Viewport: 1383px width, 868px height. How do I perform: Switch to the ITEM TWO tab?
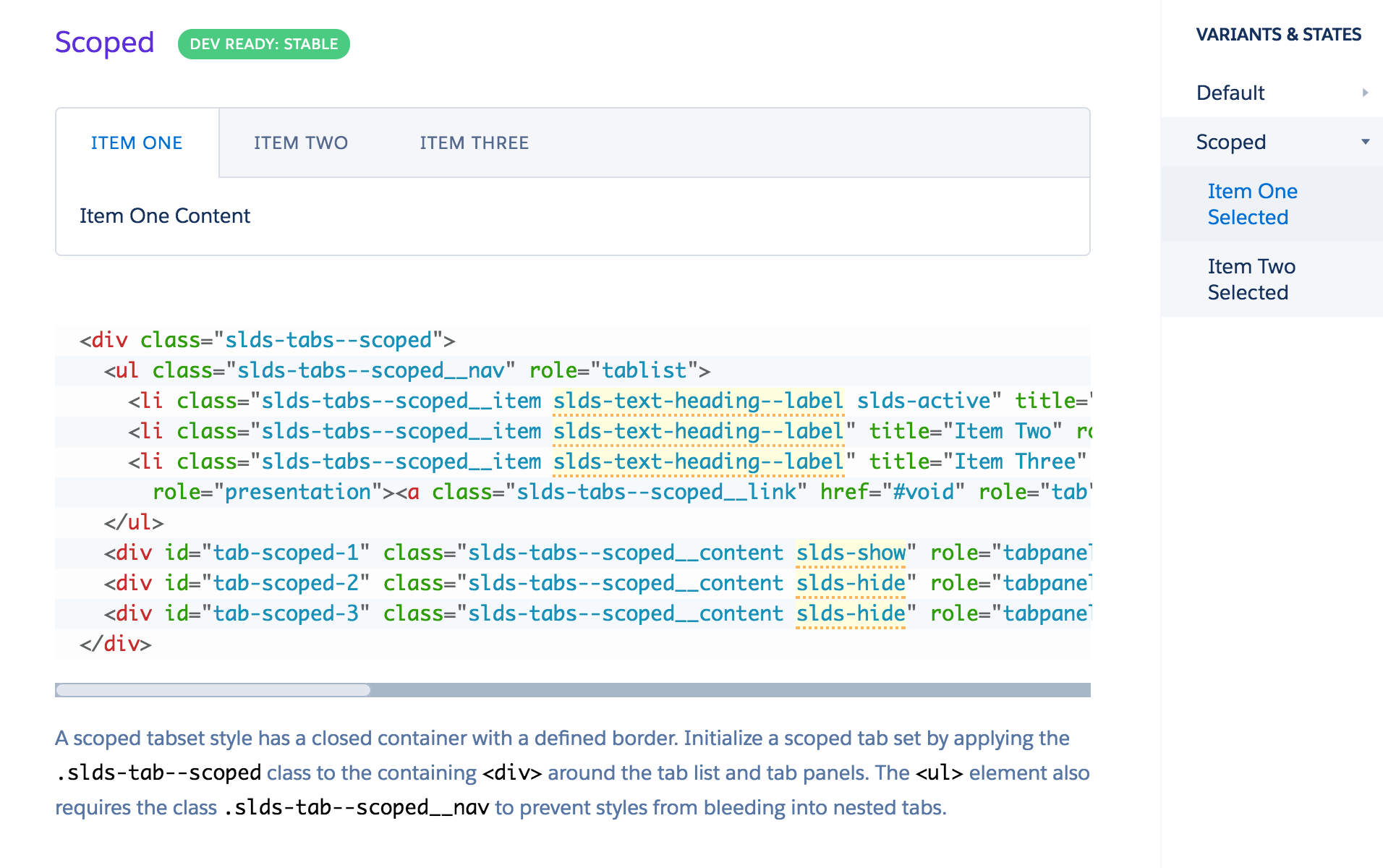300,143
